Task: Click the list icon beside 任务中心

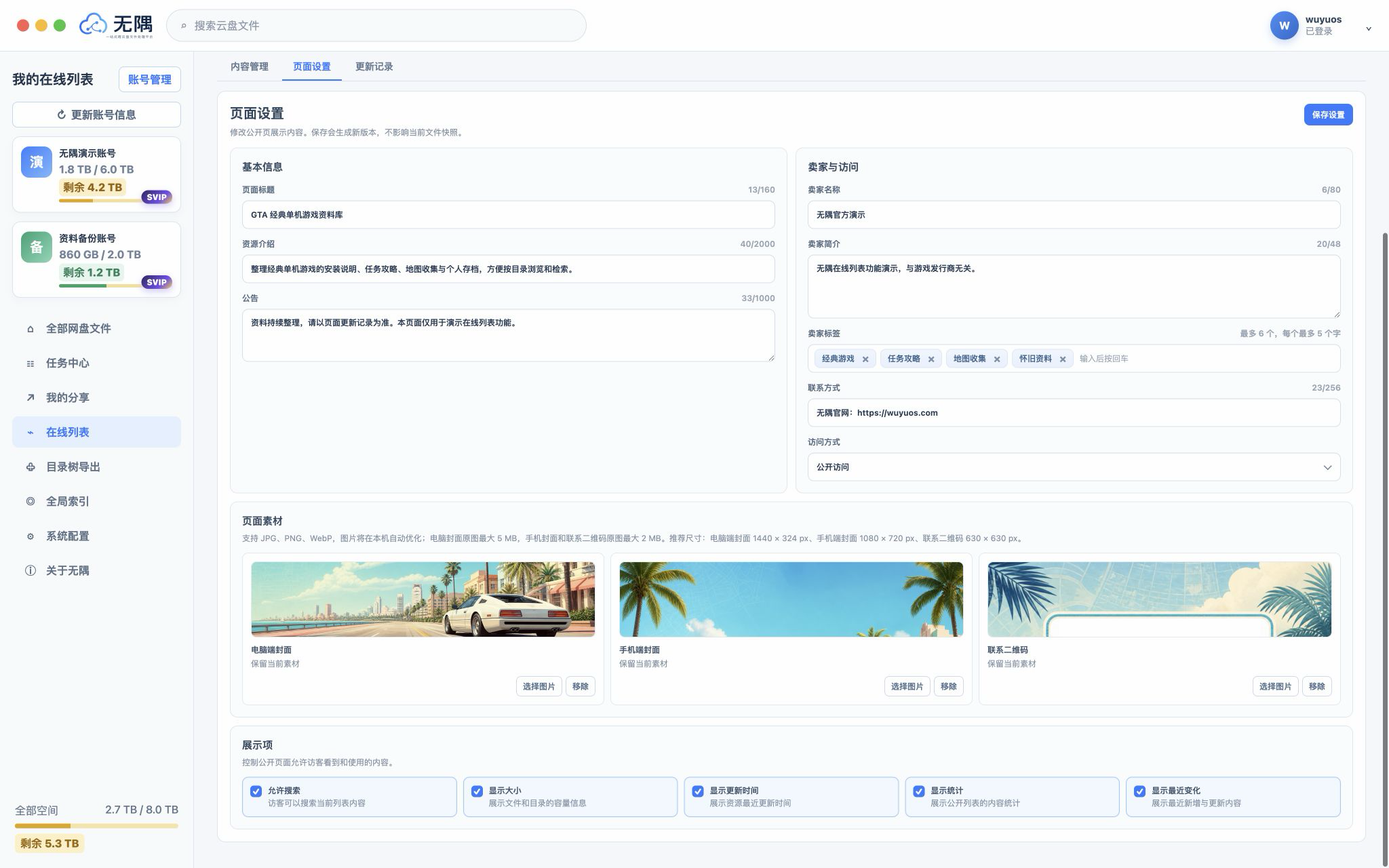Action: click(30, 363)
